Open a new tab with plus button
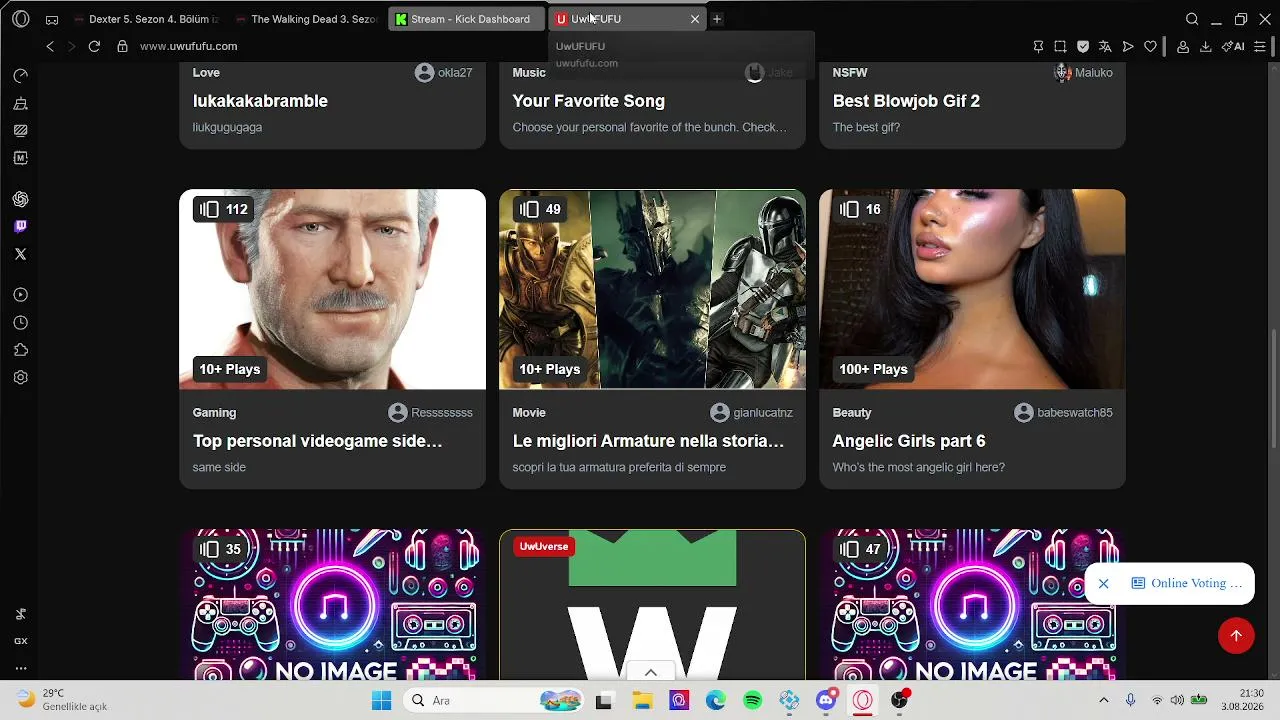The height and width of the screenshot is (720, 1280). pos(717,19)
